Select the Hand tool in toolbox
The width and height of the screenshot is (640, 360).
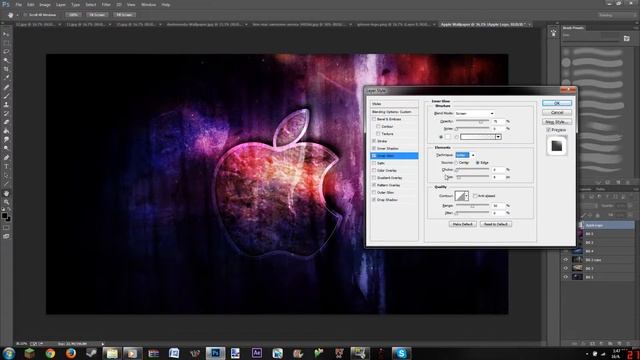click(x=6, y=193)
